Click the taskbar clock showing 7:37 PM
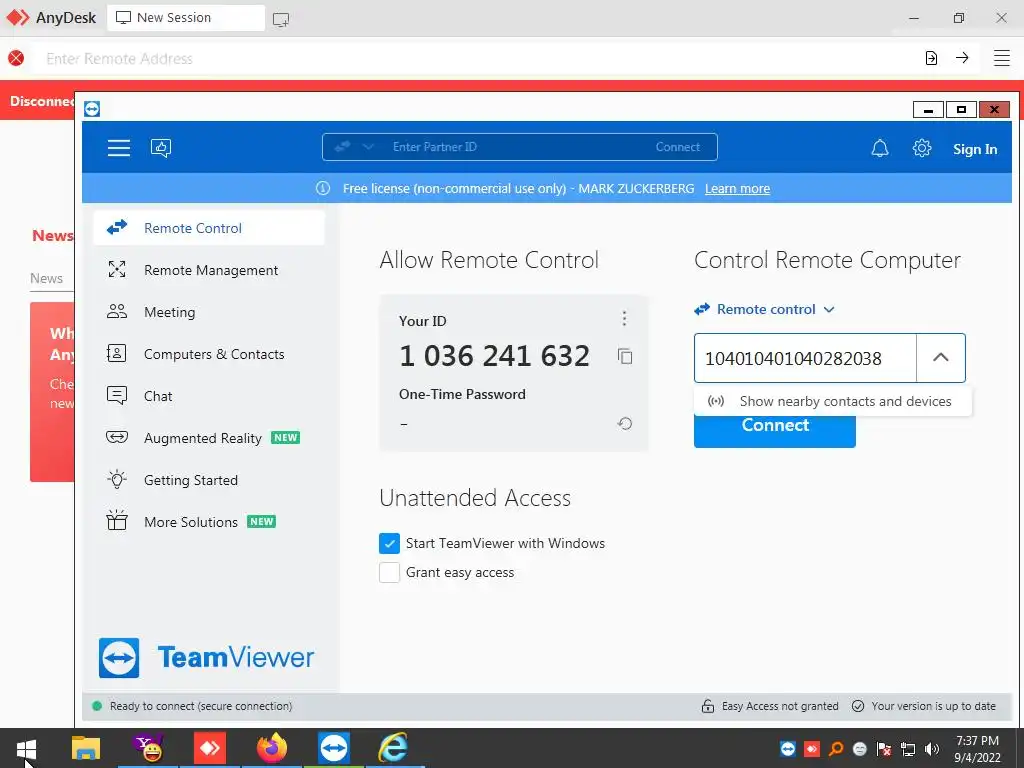 coord(977,748)
